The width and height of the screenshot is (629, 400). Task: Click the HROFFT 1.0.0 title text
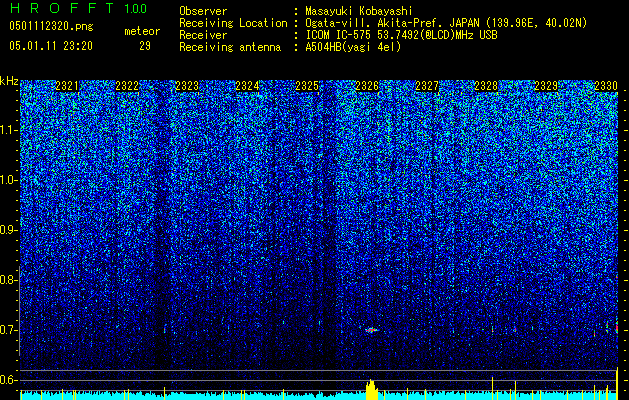click(78, 8)
